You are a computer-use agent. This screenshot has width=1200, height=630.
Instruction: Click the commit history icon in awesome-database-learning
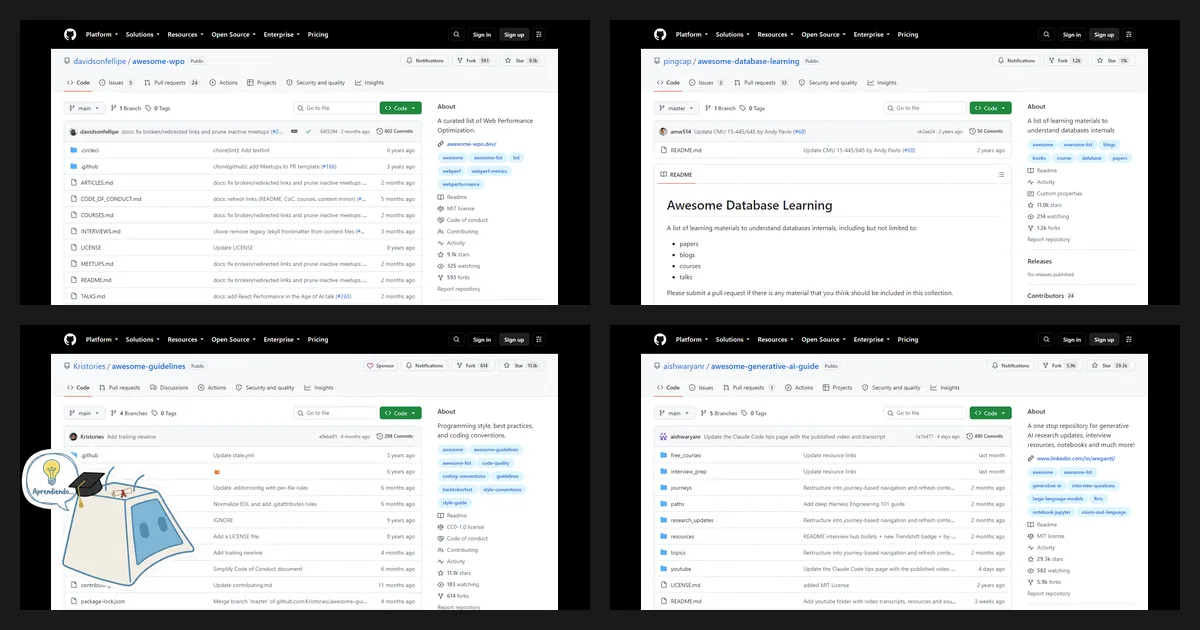[x=971, y=131]
